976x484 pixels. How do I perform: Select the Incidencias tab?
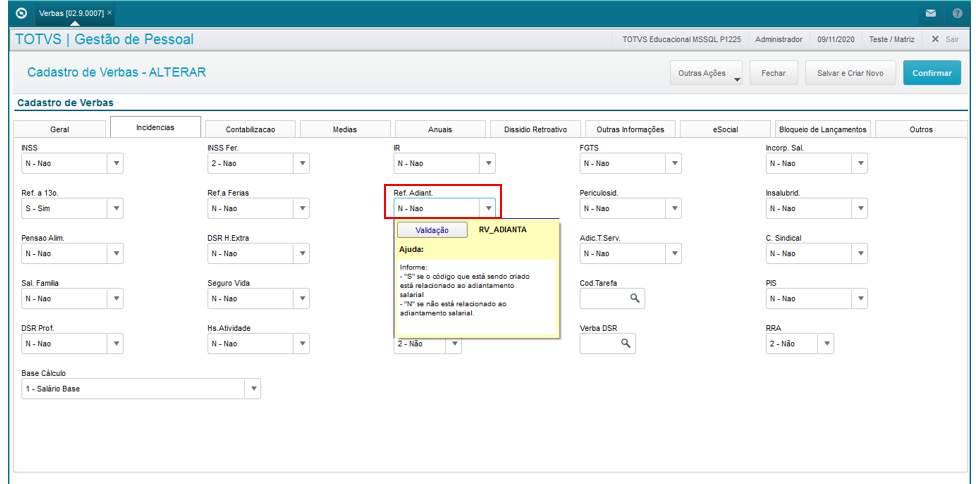(156, 127)
